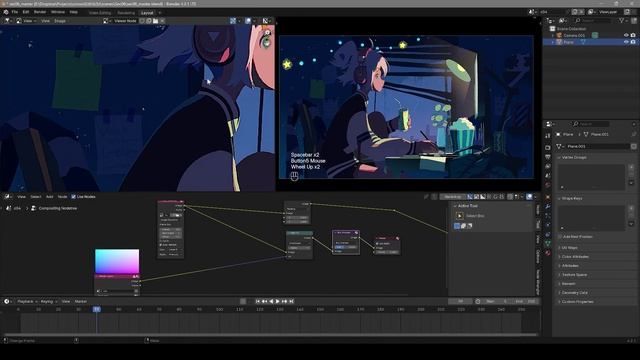Open the View mode dropdown in image editor
The image size is (640, 360).
coord(27,20)
